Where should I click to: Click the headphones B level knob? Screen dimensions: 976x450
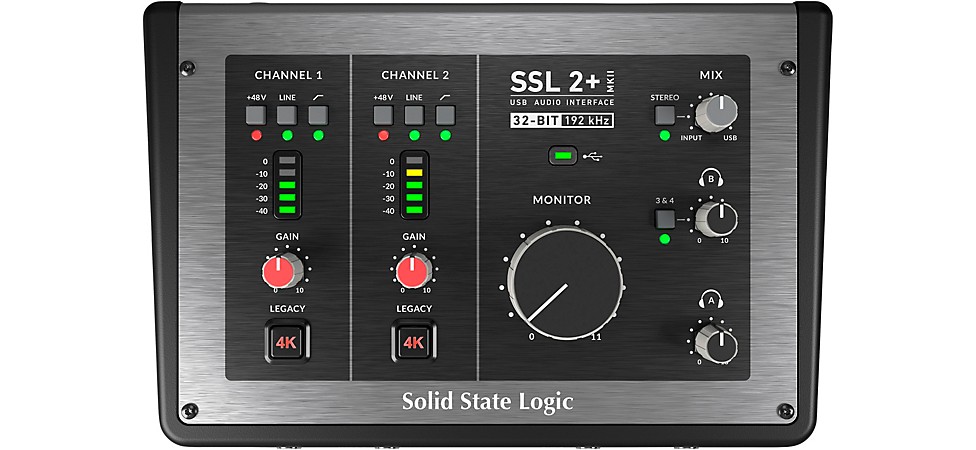716,219
